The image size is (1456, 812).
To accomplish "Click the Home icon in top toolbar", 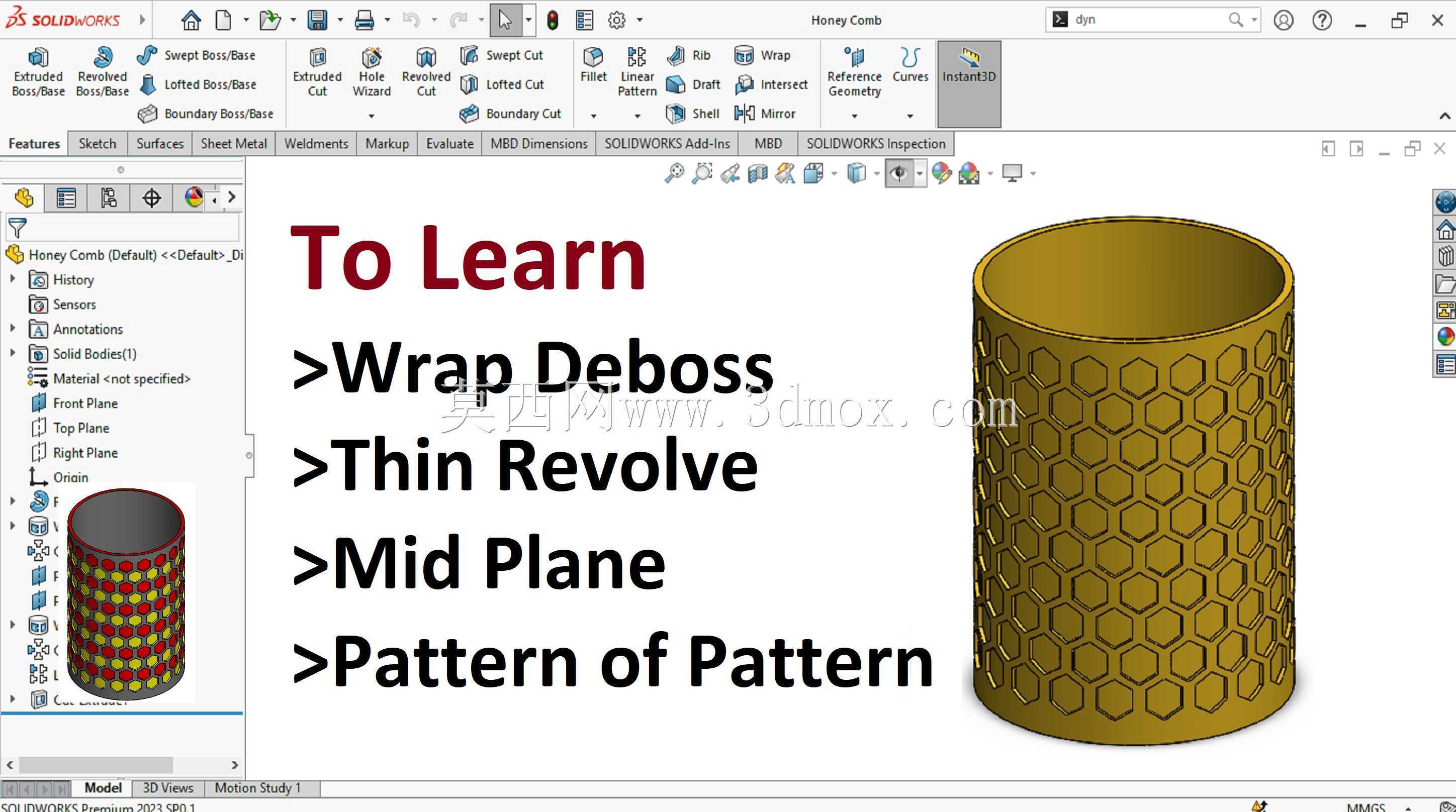I will 191,20.
